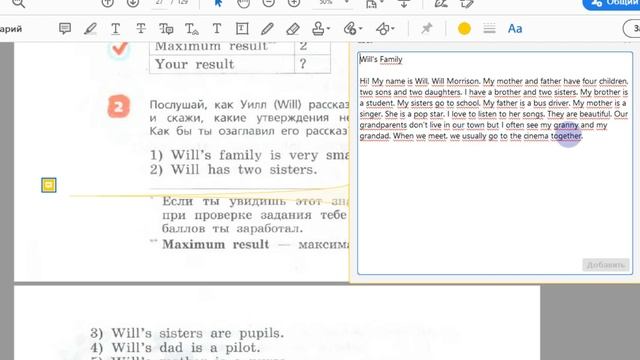Select the Add text box tool

pos(242,29)
